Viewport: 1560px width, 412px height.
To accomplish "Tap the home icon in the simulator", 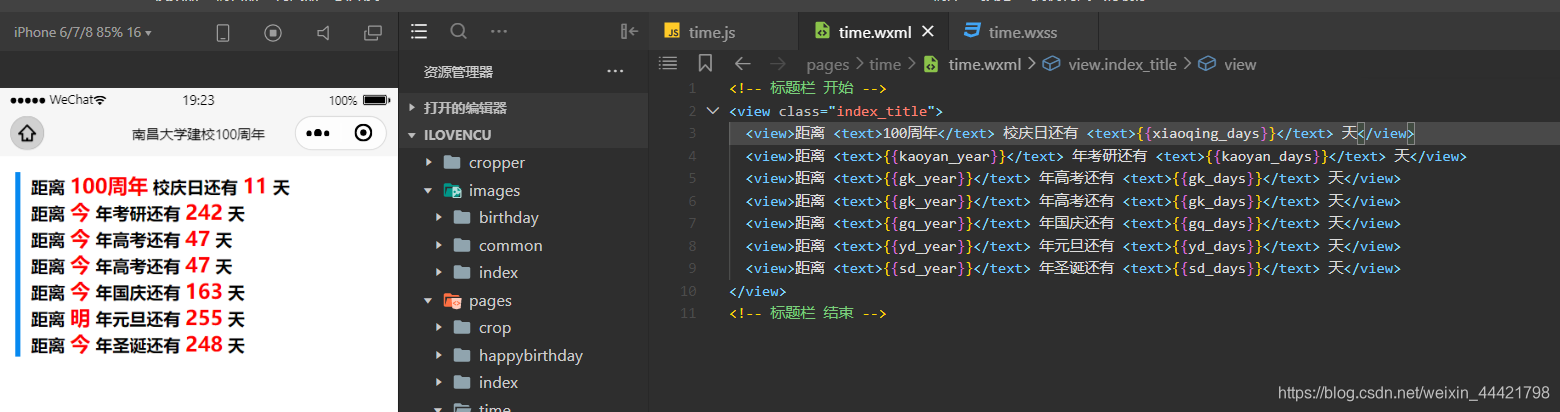I will tap(27, 133).
